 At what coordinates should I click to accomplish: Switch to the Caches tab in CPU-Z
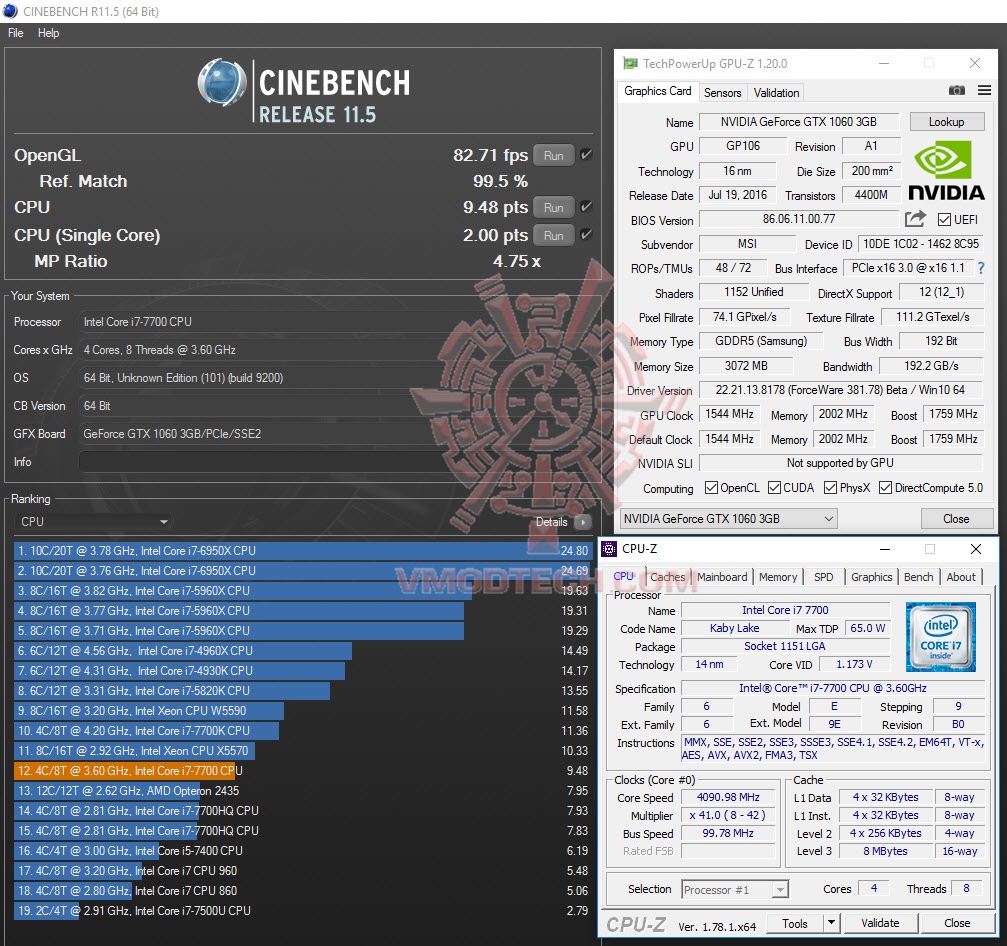pyautogui.click(x=667, y=577)
